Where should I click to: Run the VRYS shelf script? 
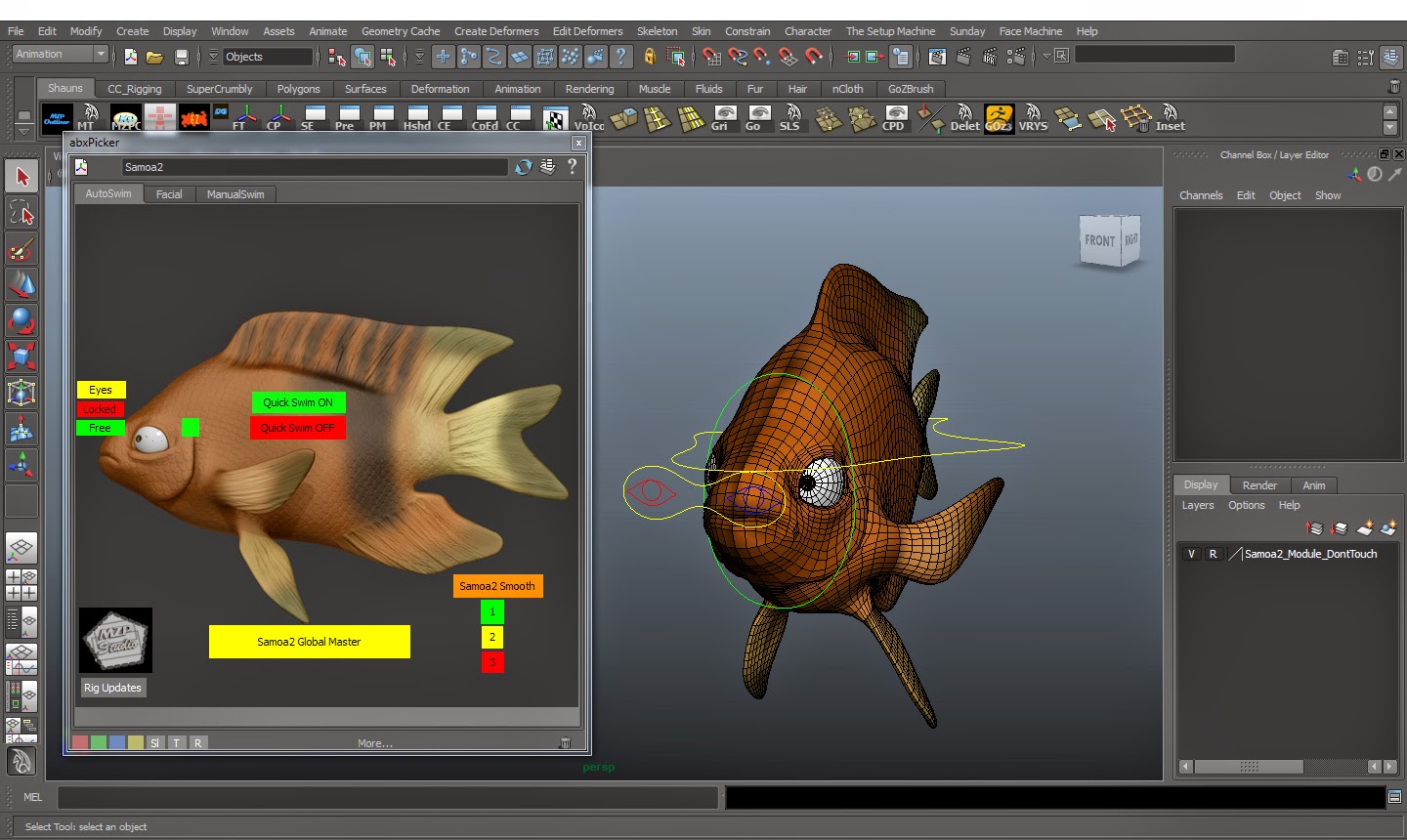1033,118
